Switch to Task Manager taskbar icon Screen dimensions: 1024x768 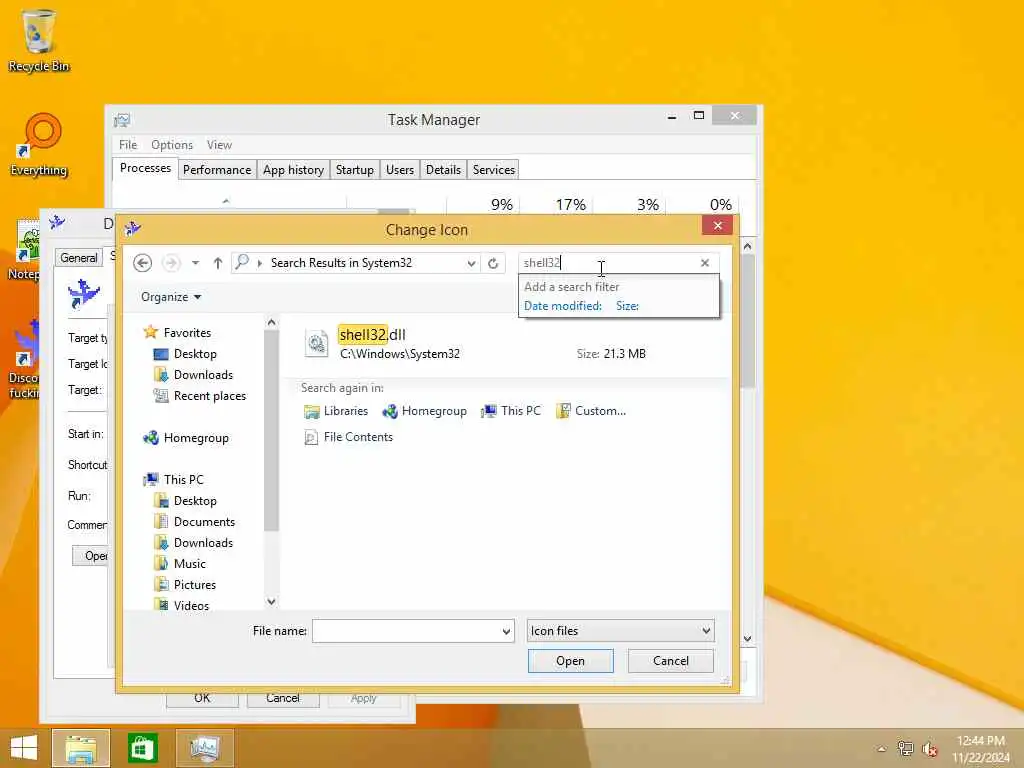coord(205,748)
